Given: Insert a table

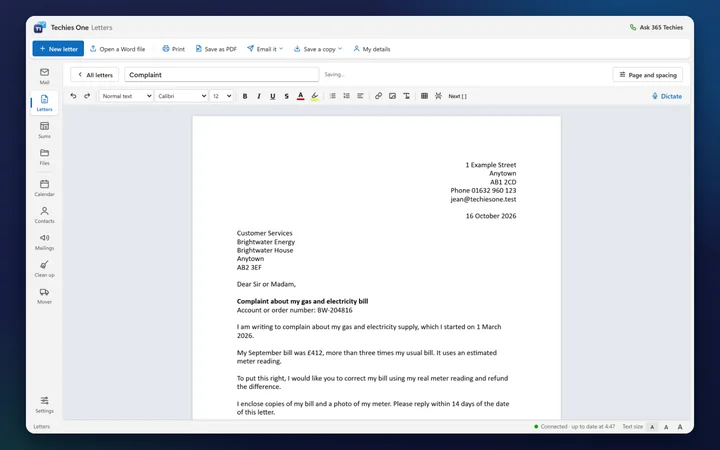Looking at the screenshot, I should point(424,96).
